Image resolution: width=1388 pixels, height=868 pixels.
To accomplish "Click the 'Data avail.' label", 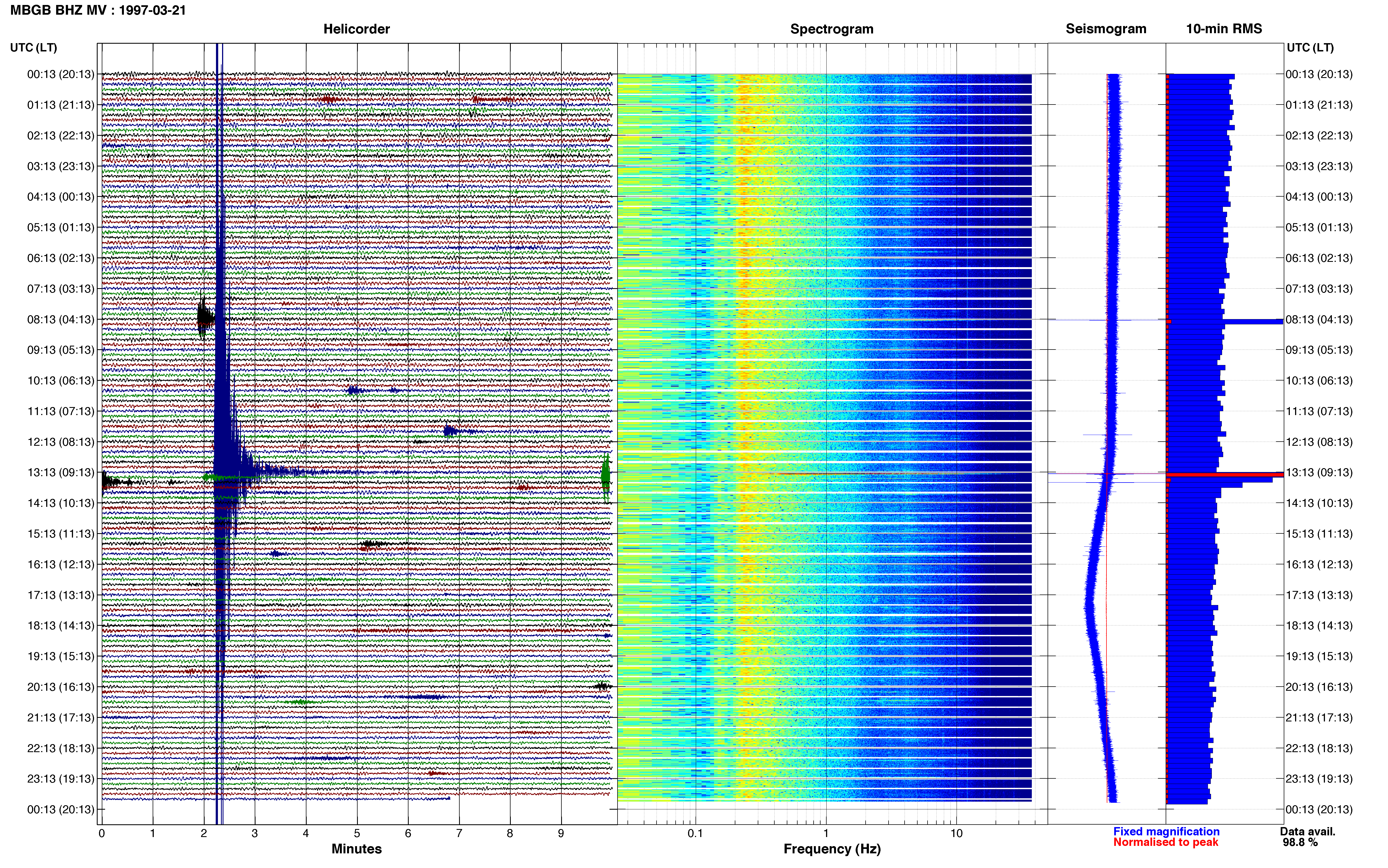I will click(x=1308, y=831).
